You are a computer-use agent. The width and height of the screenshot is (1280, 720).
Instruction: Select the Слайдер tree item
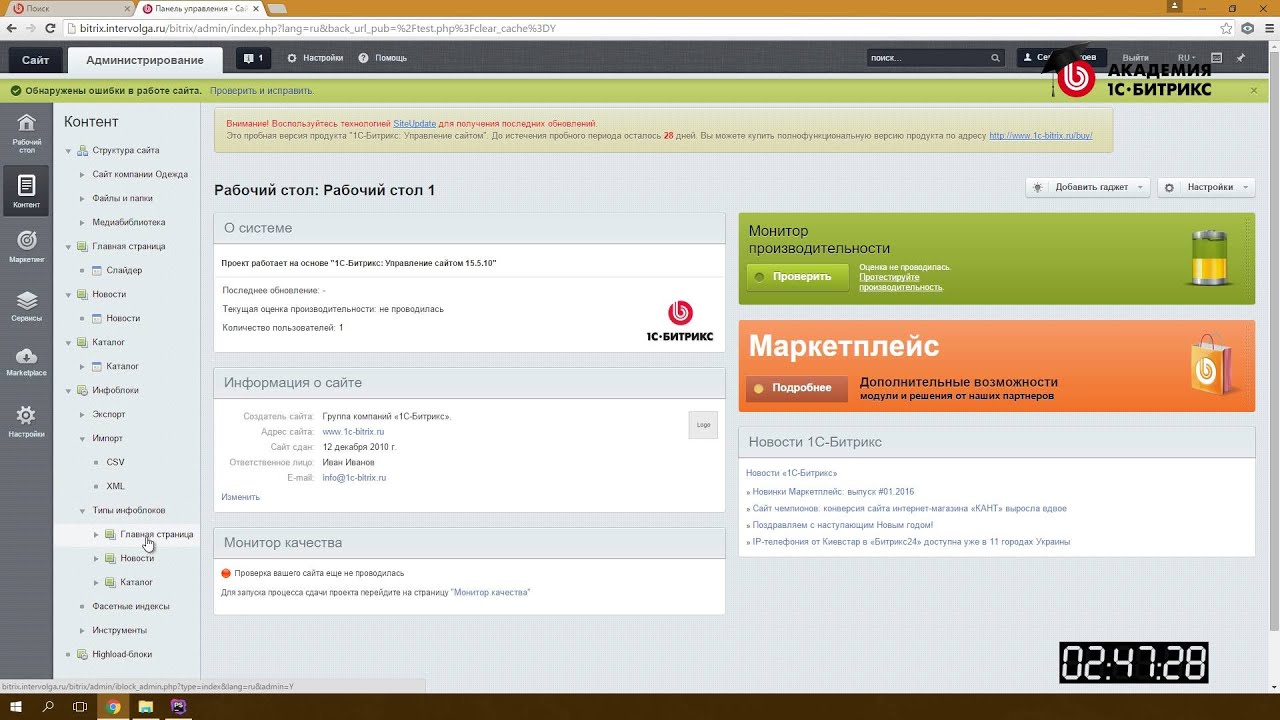point(125,270)
